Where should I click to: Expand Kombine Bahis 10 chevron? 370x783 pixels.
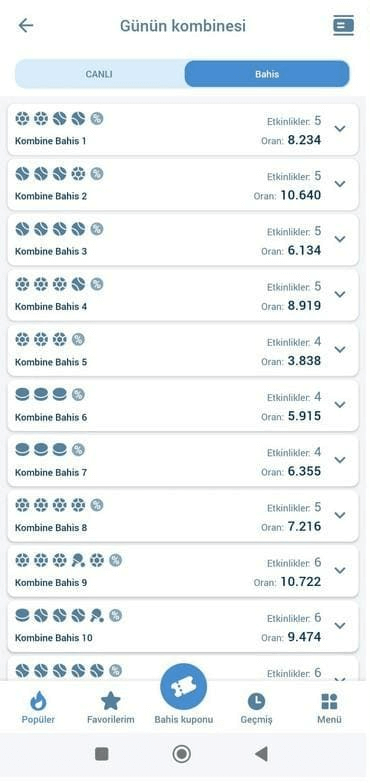tap(340, 625)
